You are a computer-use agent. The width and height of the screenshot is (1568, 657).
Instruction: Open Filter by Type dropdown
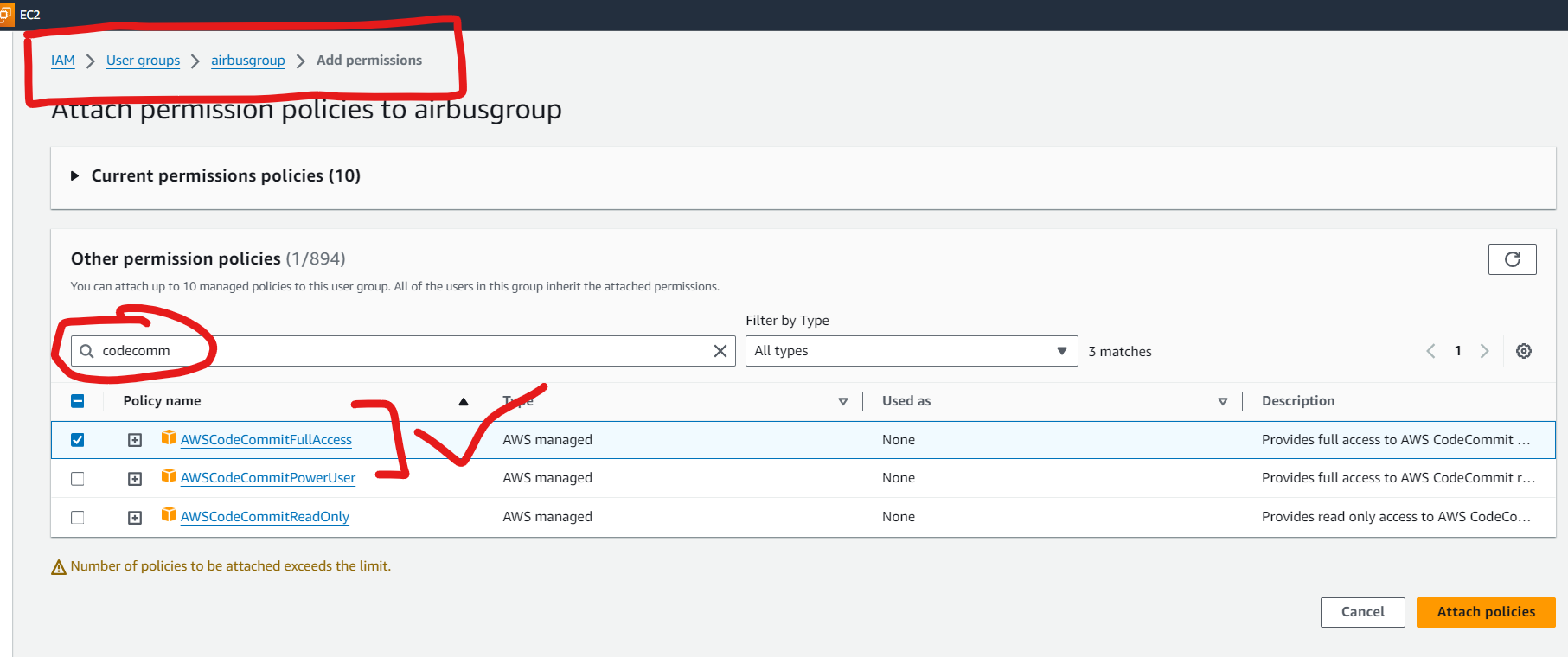912,351
